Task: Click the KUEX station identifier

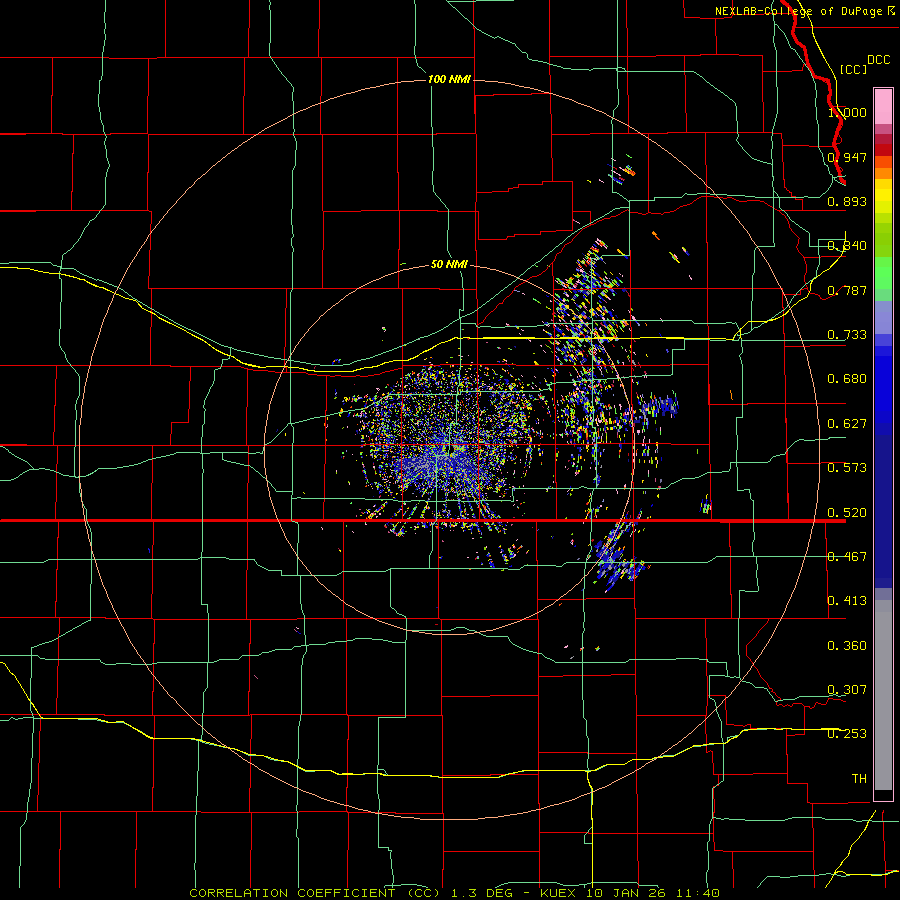Action: click(x=560, y=893)
